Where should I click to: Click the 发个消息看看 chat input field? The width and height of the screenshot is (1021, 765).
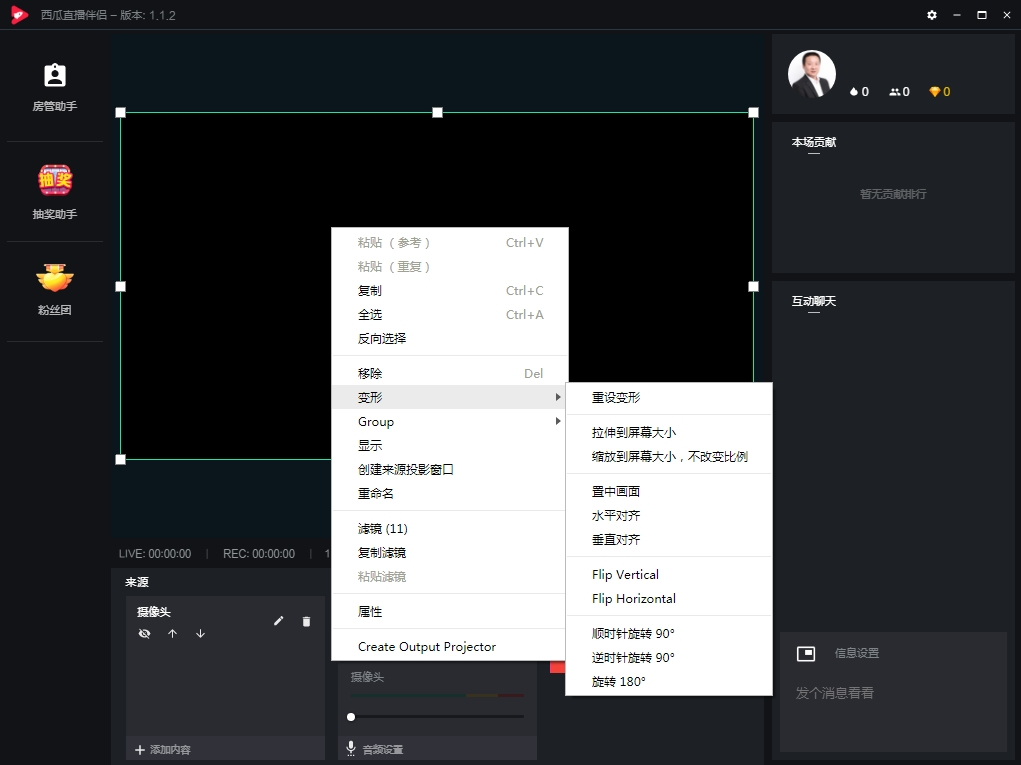[833, 692]
